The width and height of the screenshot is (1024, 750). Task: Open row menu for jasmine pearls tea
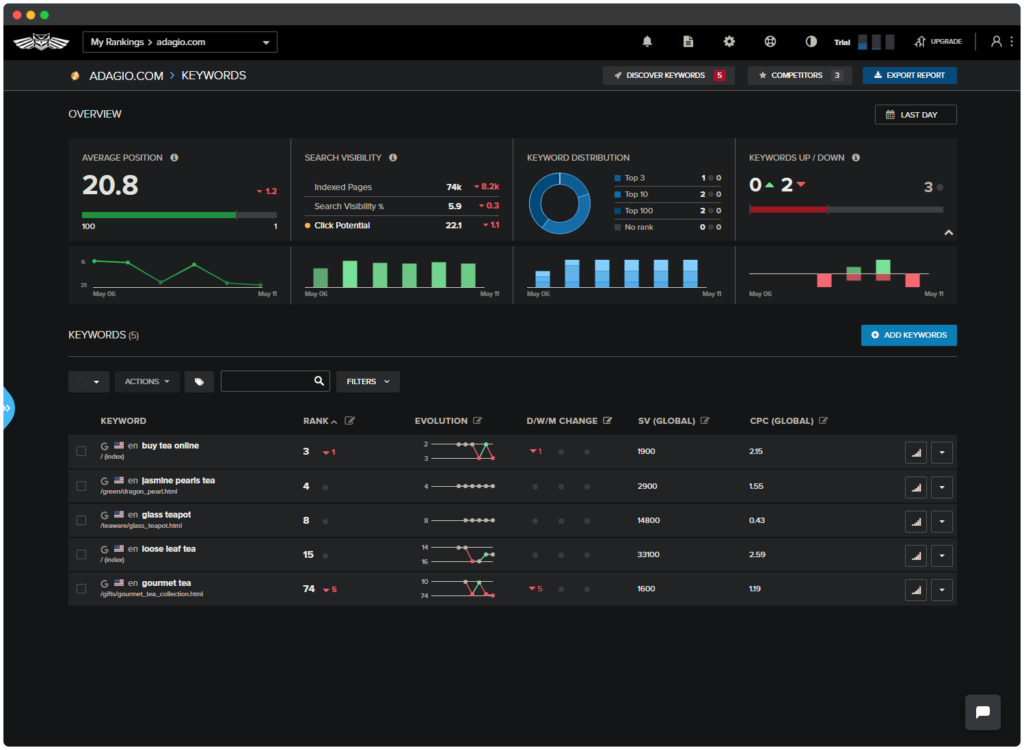[942, 487]
